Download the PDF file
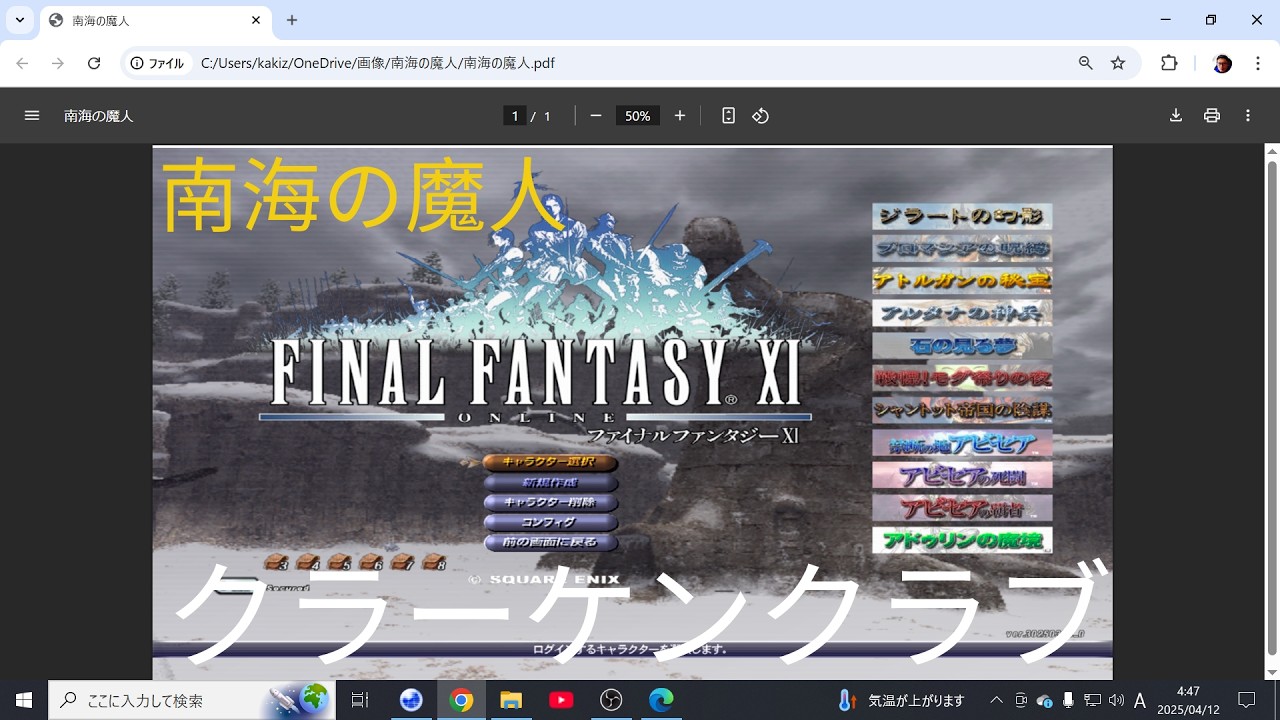 pyautogui.click(x=1176, y=116)
